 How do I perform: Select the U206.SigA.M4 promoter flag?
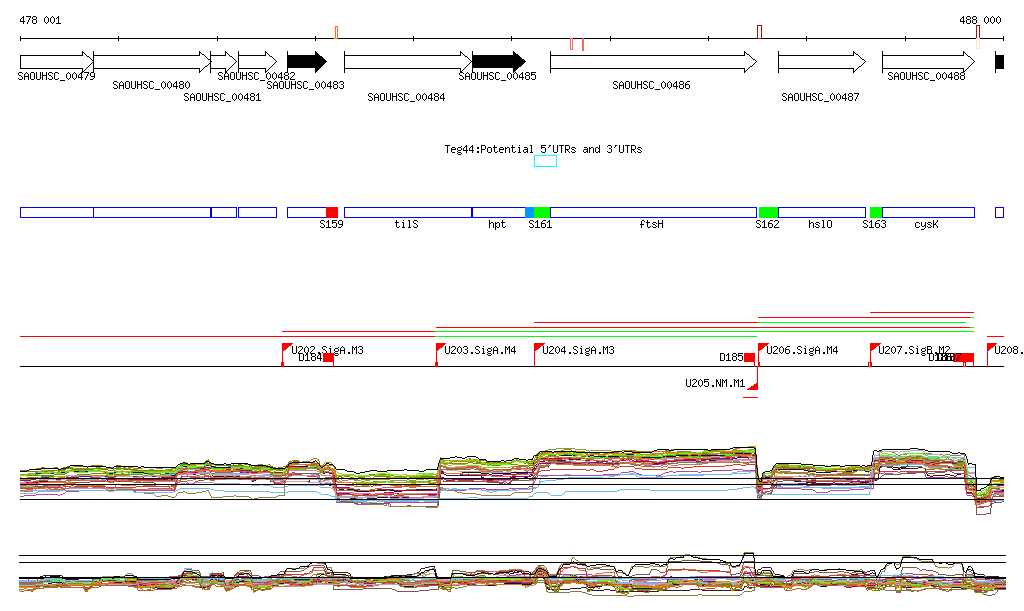tap(762, 349)
